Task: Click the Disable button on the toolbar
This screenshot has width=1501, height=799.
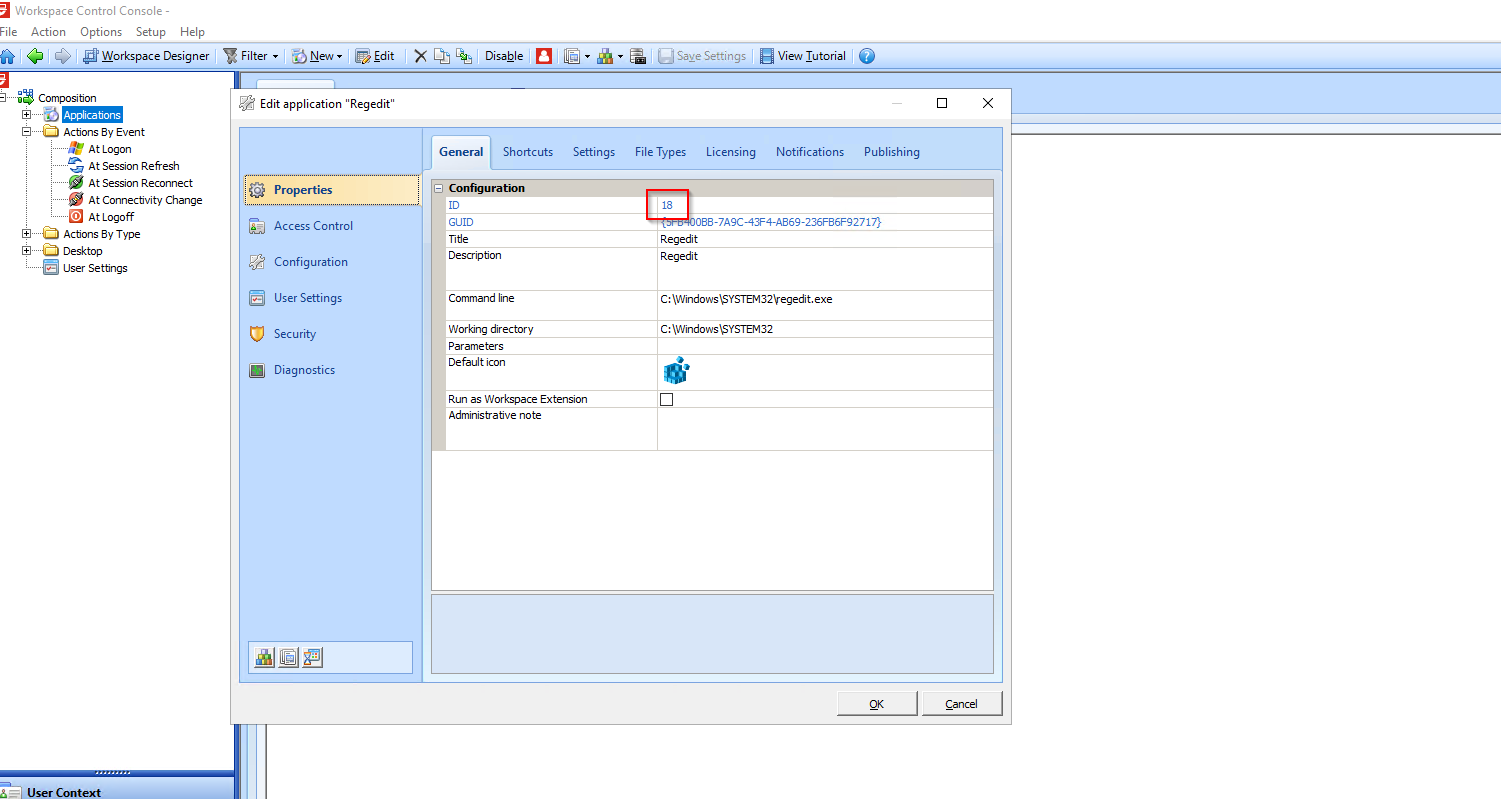Action: click(x=503, y=56)
